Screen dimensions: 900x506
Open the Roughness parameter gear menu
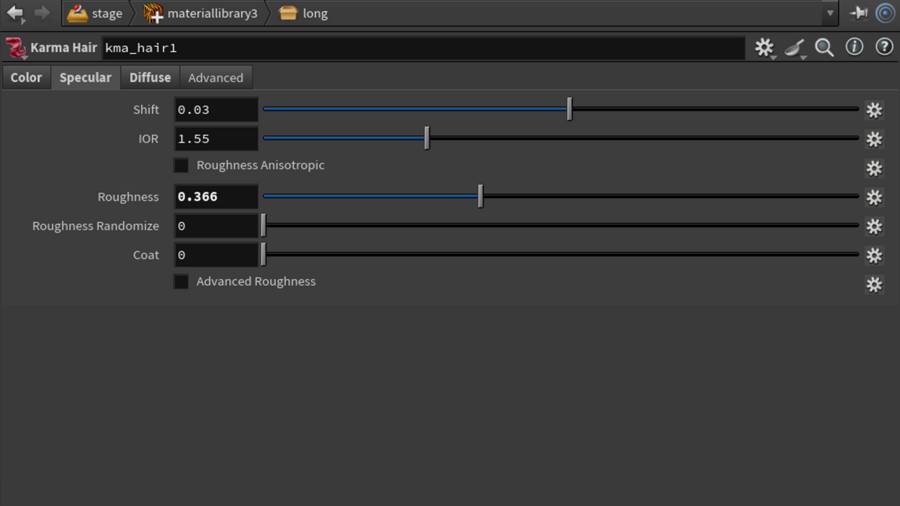pos(874,197)
